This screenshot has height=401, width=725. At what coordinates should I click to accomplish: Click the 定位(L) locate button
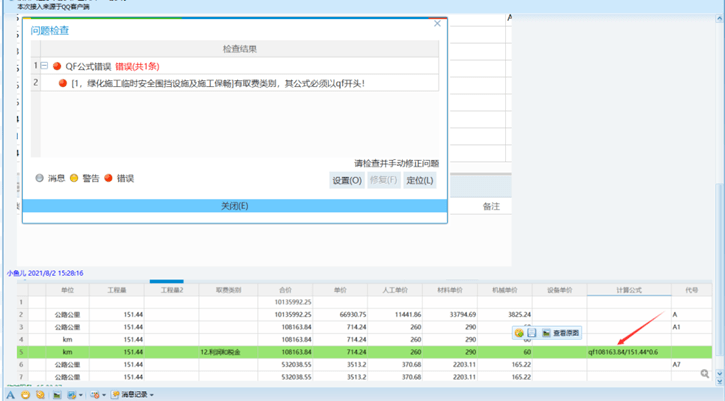coord(419,180)
